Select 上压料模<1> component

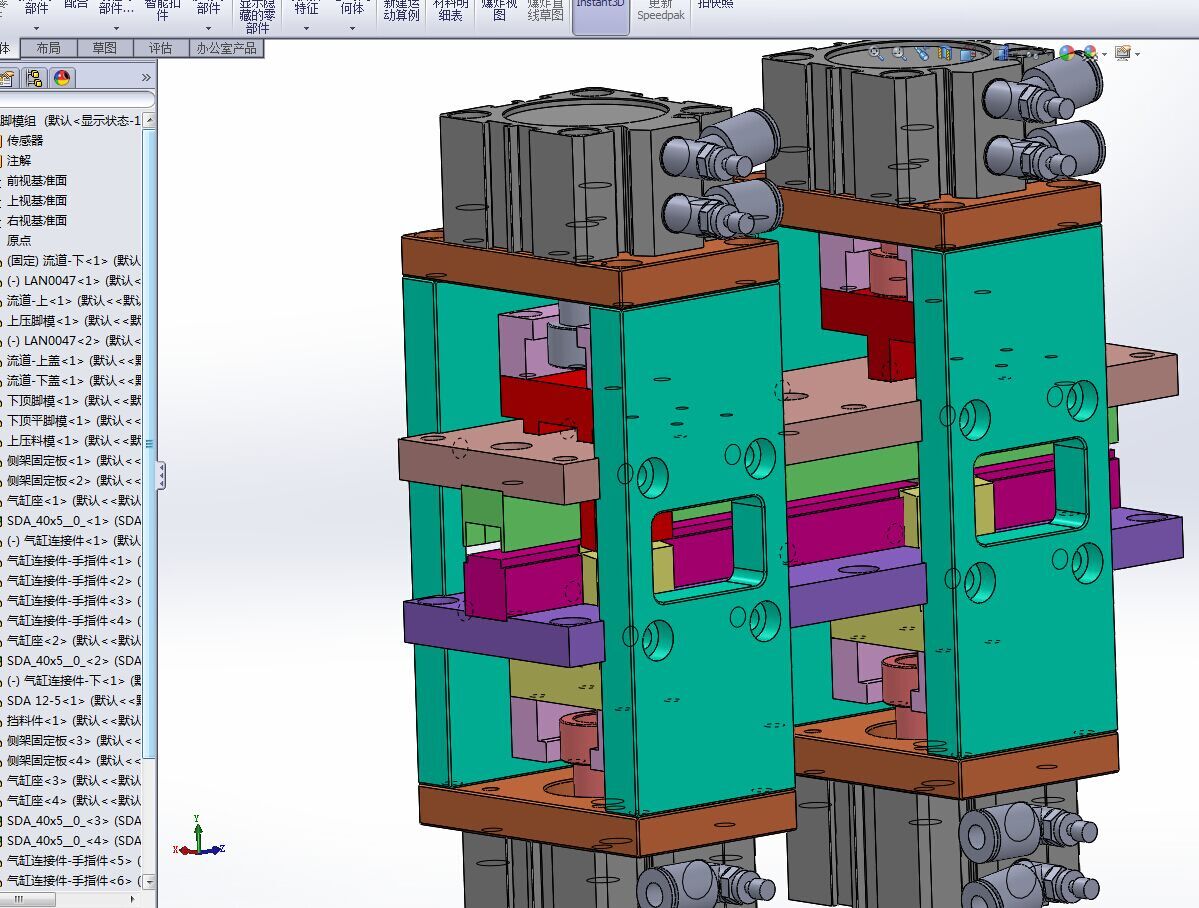click(x=73, y=441)
